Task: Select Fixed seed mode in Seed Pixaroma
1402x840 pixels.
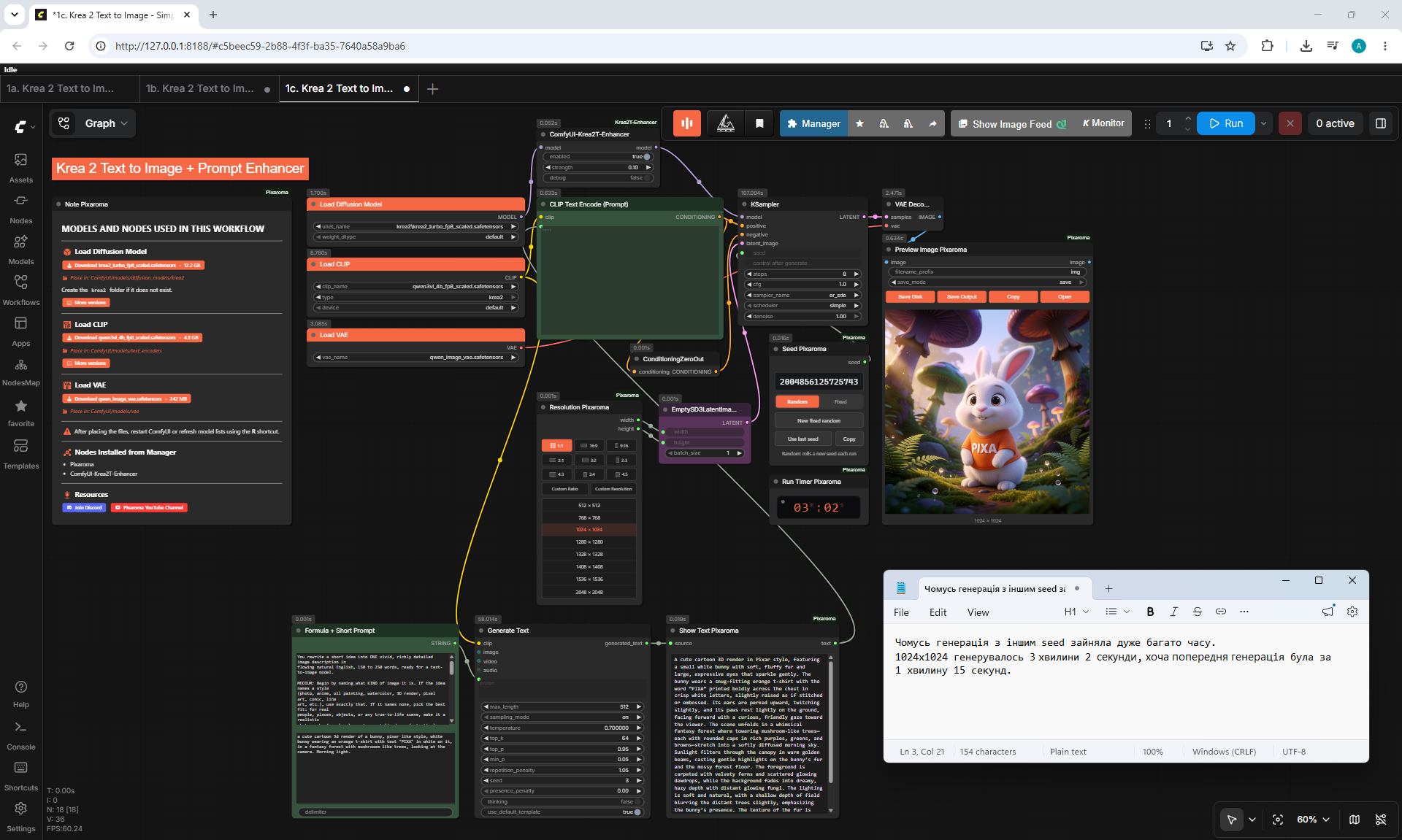Action: tap(841, 402)
